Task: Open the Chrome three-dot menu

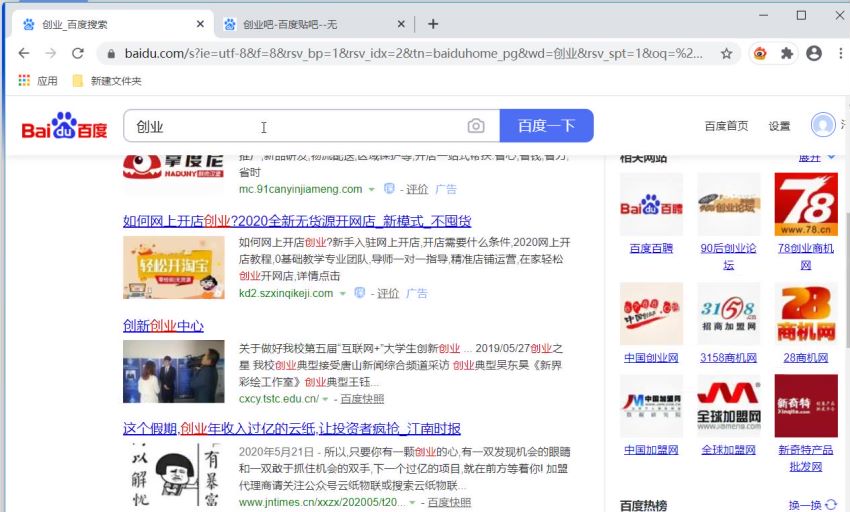Action: coord(840,53)
